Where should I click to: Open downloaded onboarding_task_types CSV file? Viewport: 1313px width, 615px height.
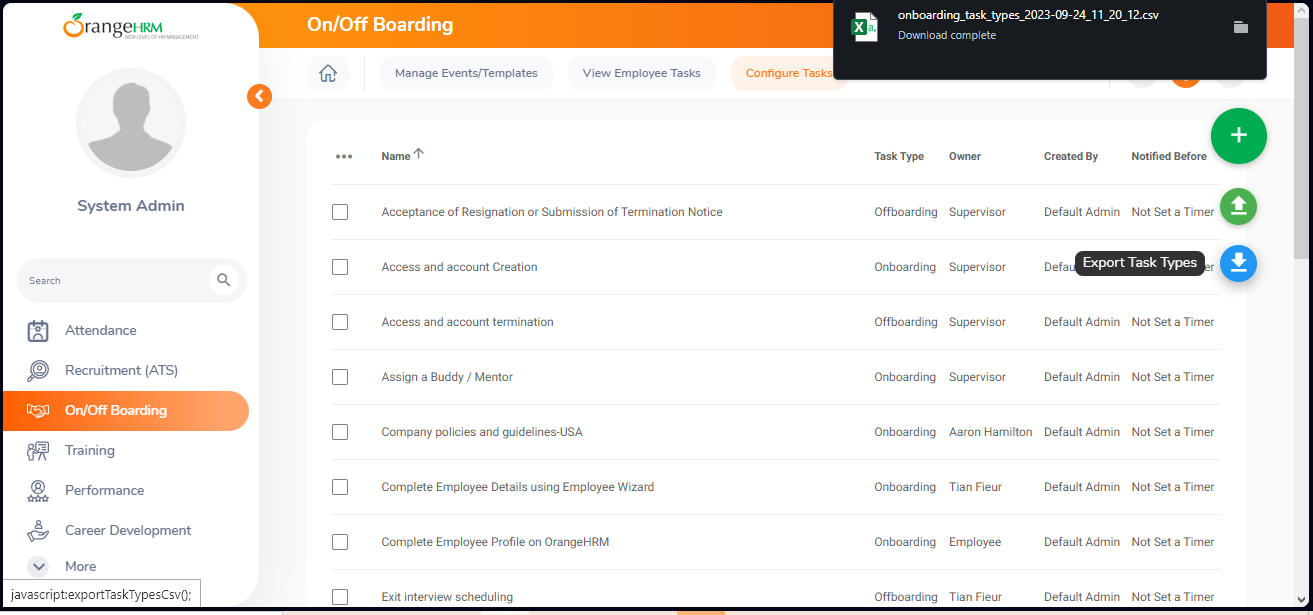1028,15
